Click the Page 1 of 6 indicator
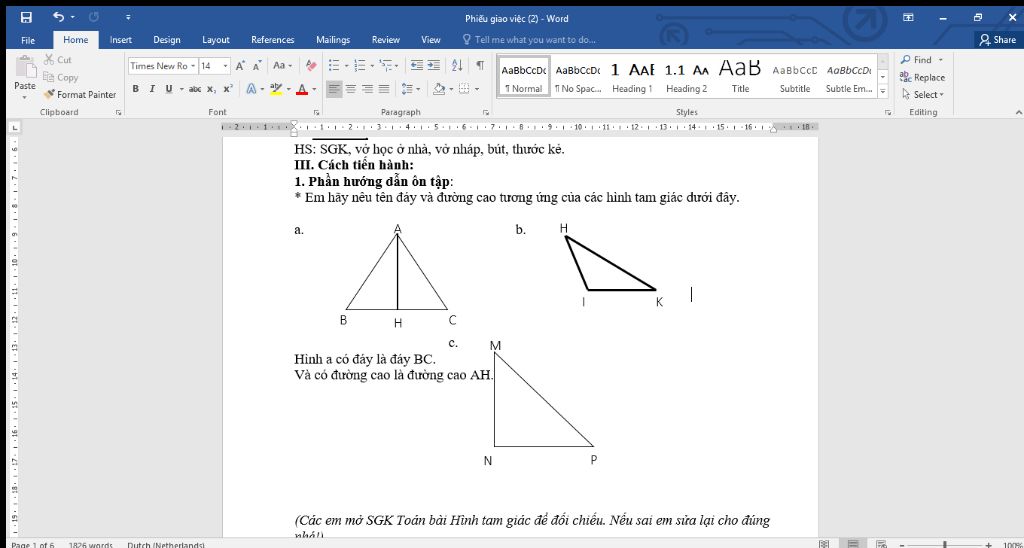 pyautogui.click(x=33, y=544)
